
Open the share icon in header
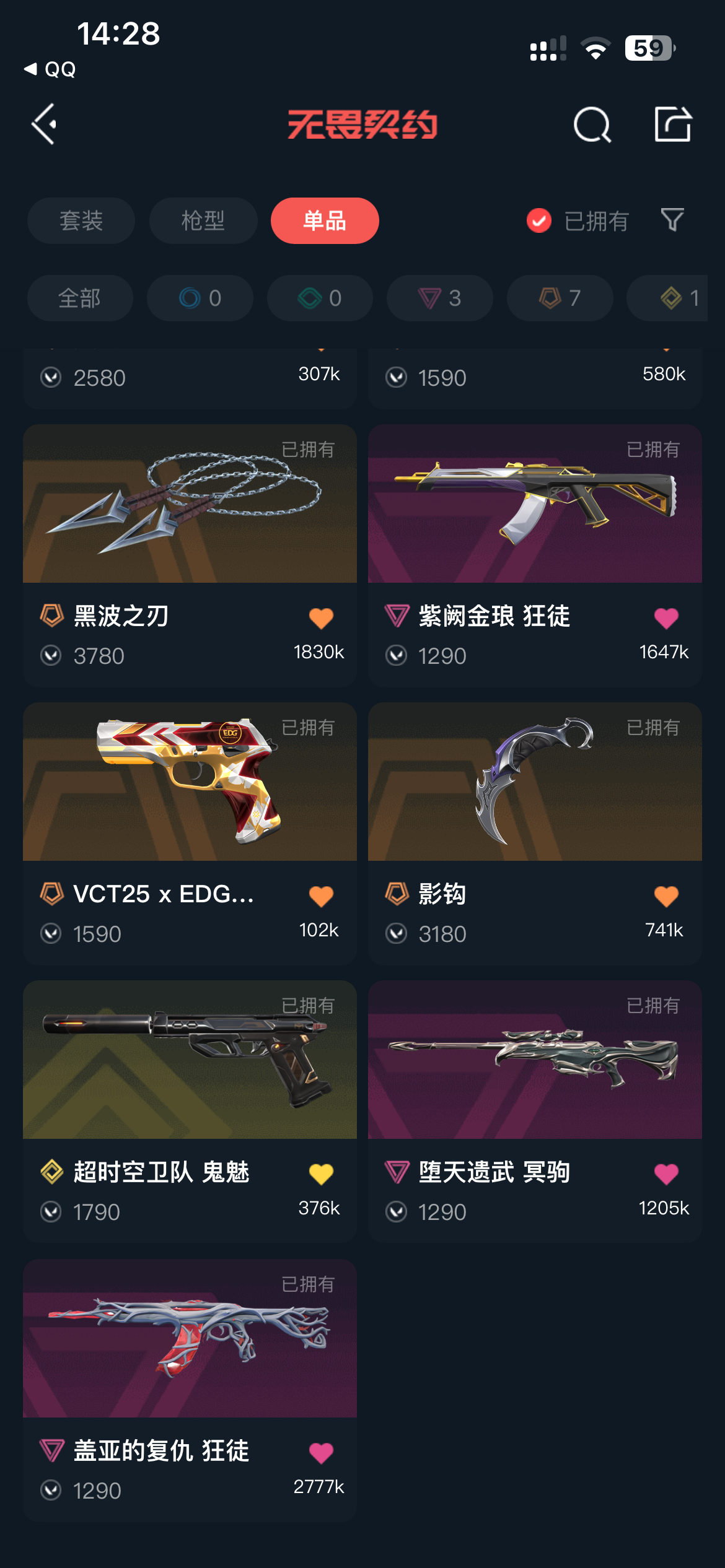673,124
